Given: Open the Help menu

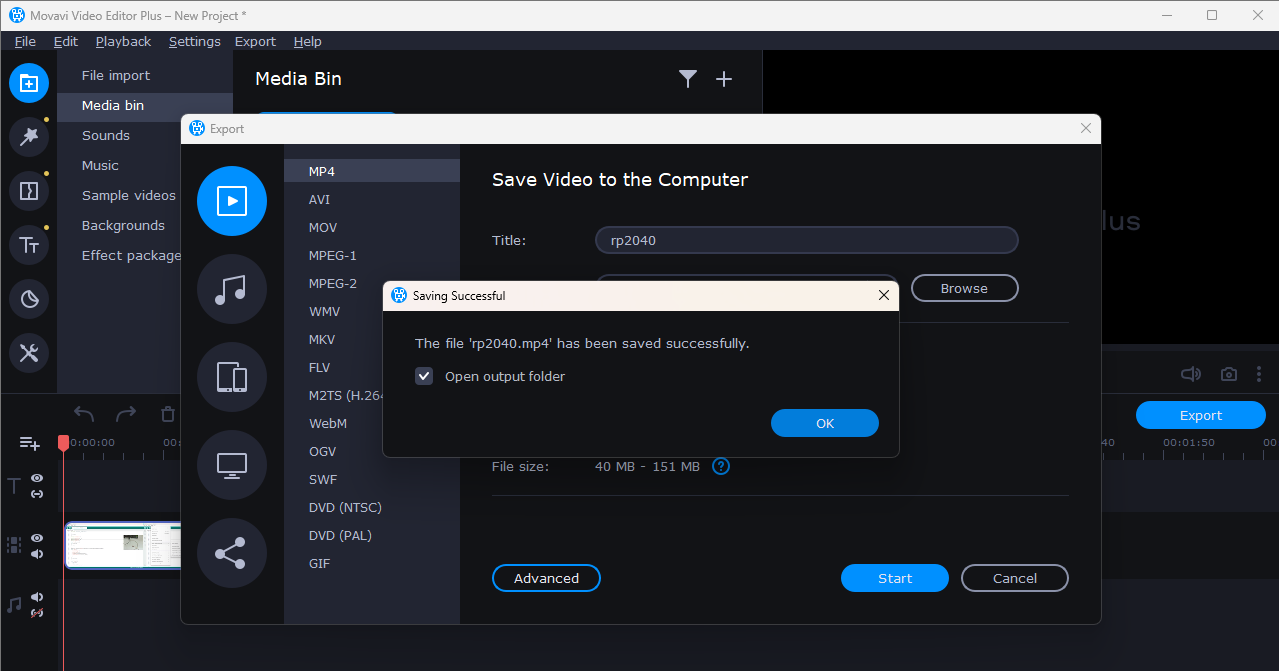Looking at the screenshot, I should [x=308, y=41].
